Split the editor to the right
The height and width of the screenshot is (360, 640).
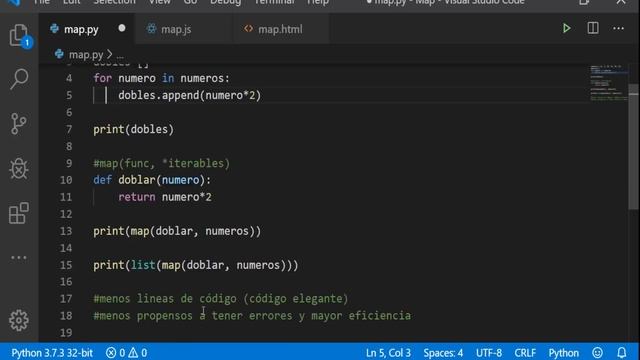pyautogui.click(x=593, y=28)
